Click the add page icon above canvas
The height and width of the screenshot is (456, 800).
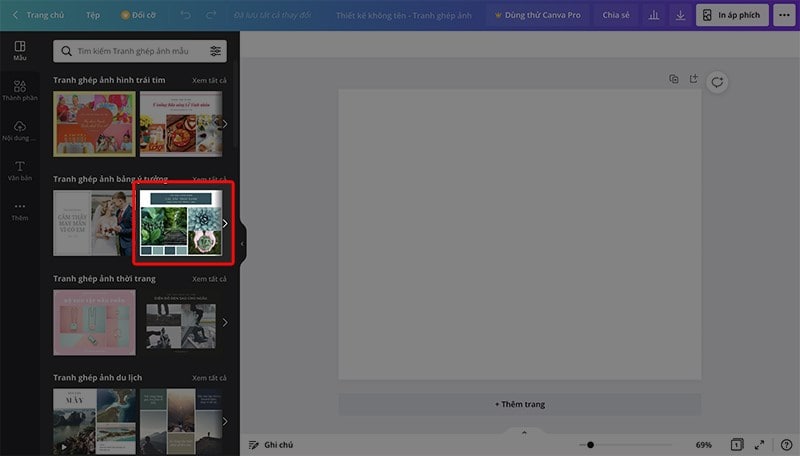click(x=692, y=79)
